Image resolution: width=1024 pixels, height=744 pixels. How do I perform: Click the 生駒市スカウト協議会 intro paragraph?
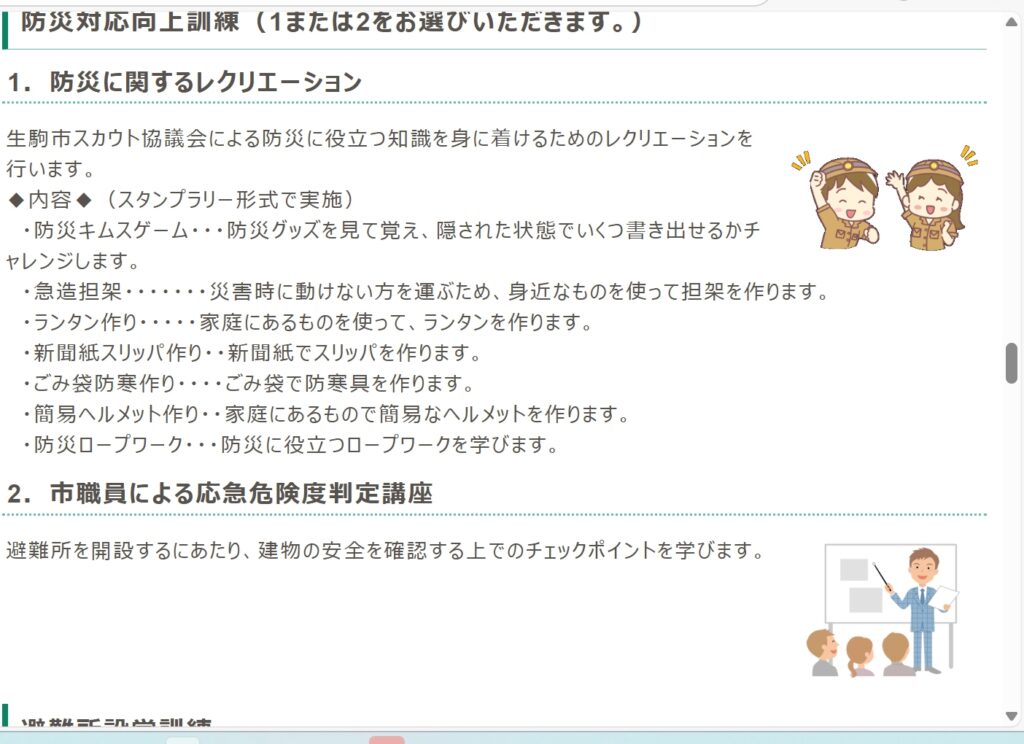coord(379,154)
